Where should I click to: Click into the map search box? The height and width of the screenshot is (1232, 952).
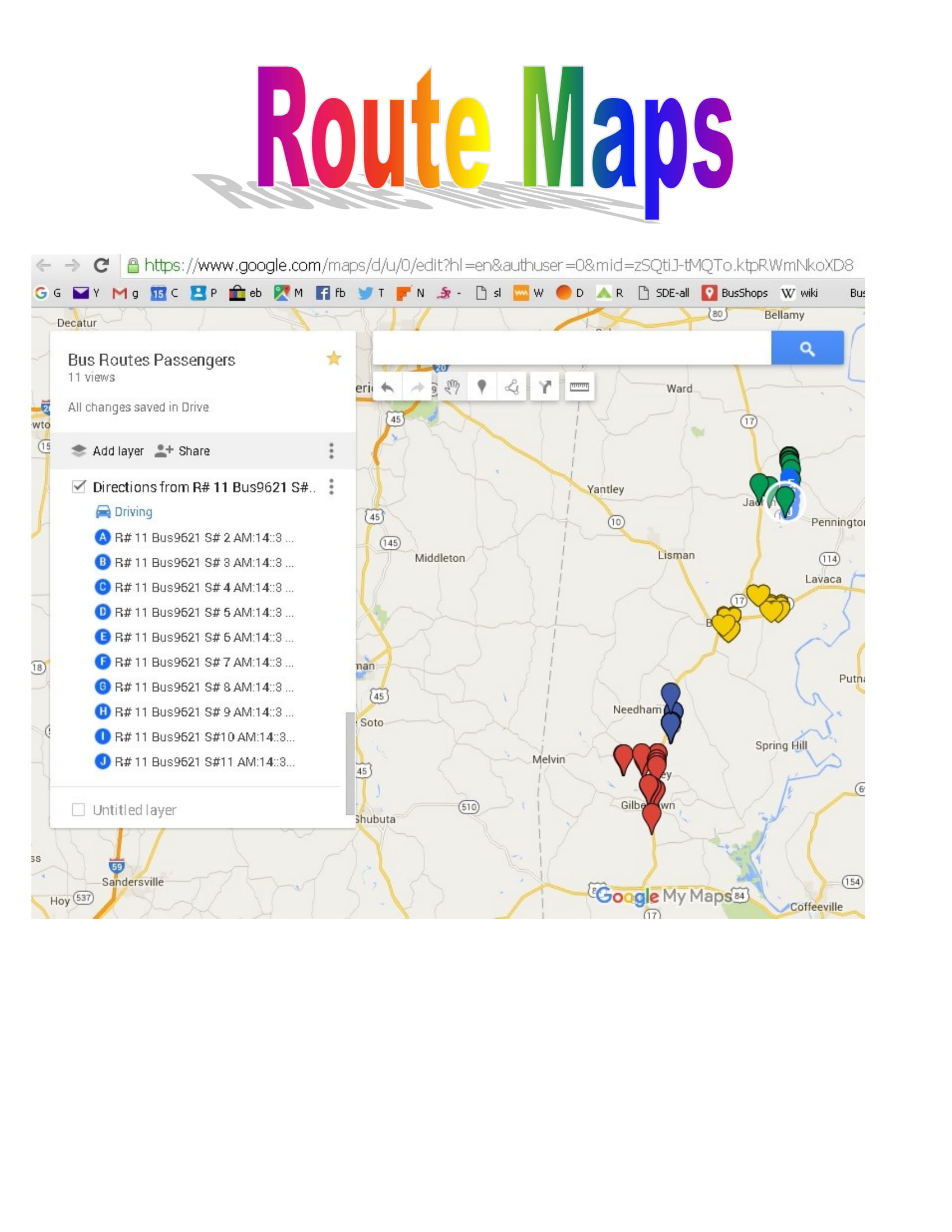tap(571, 348)
